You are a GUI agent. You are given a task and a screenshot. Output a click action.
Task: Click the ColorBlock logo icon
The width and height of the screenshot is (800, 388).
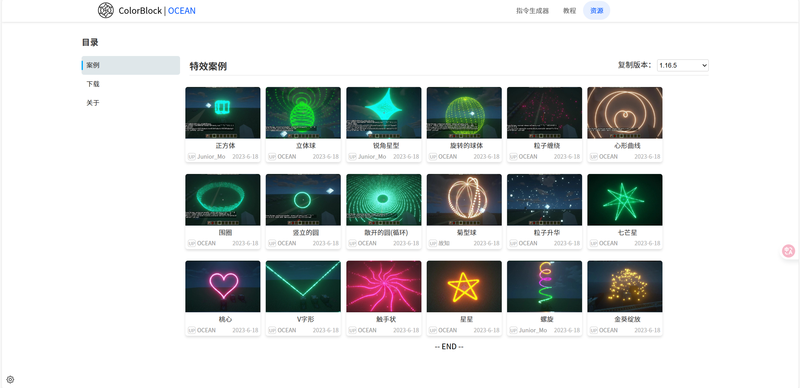point(106,10)
